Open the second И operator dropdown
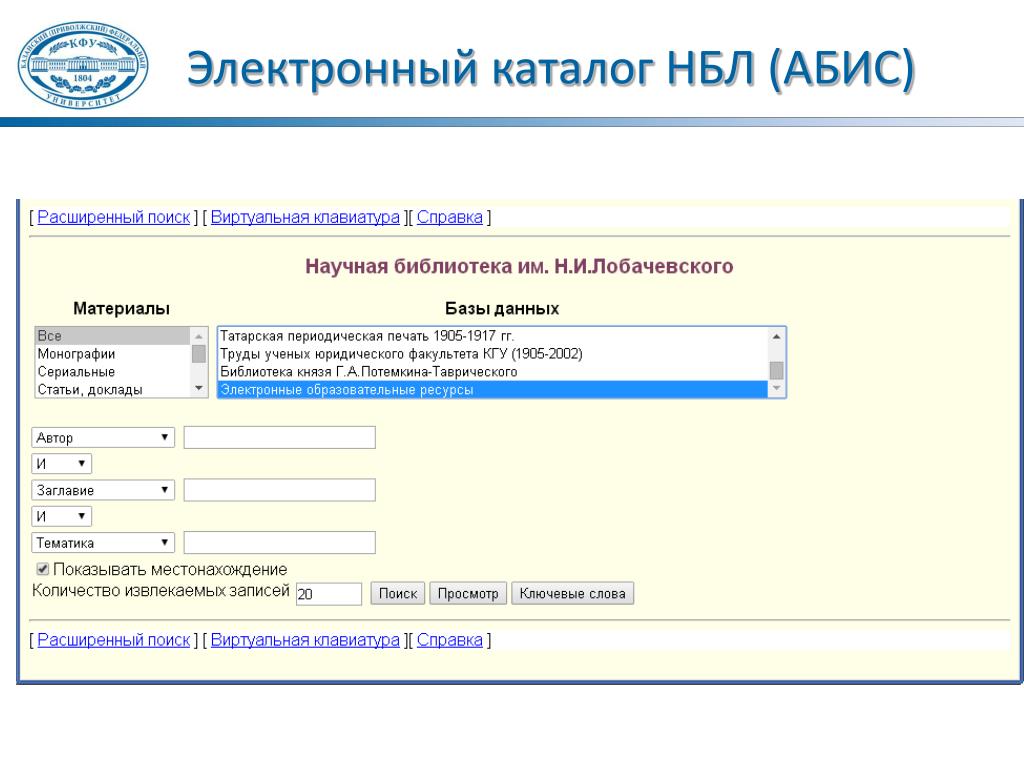Image resolution: width=1024 pixels, height=768 pixels. pos(61,517)
